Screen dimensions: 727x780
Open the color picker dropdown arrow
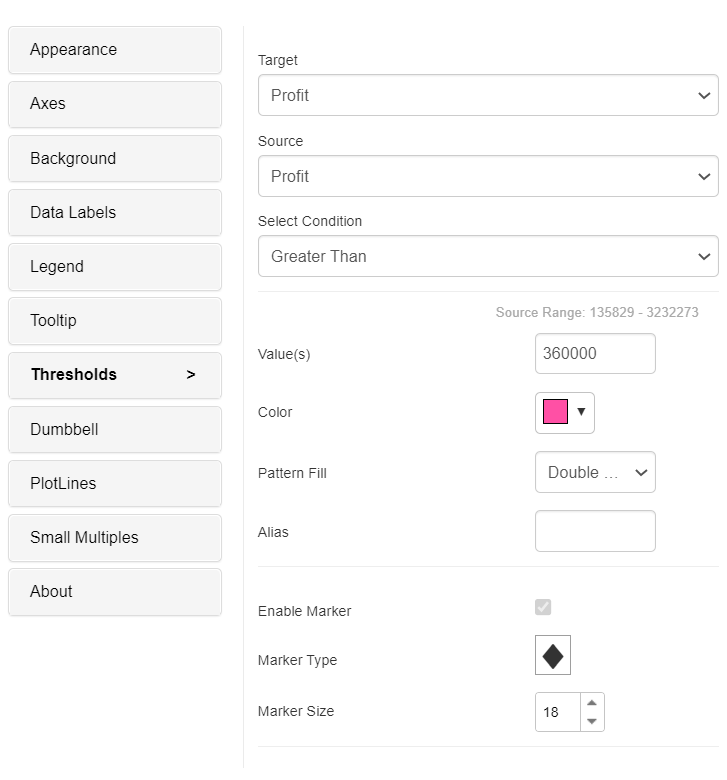click(x=581, y=412)
